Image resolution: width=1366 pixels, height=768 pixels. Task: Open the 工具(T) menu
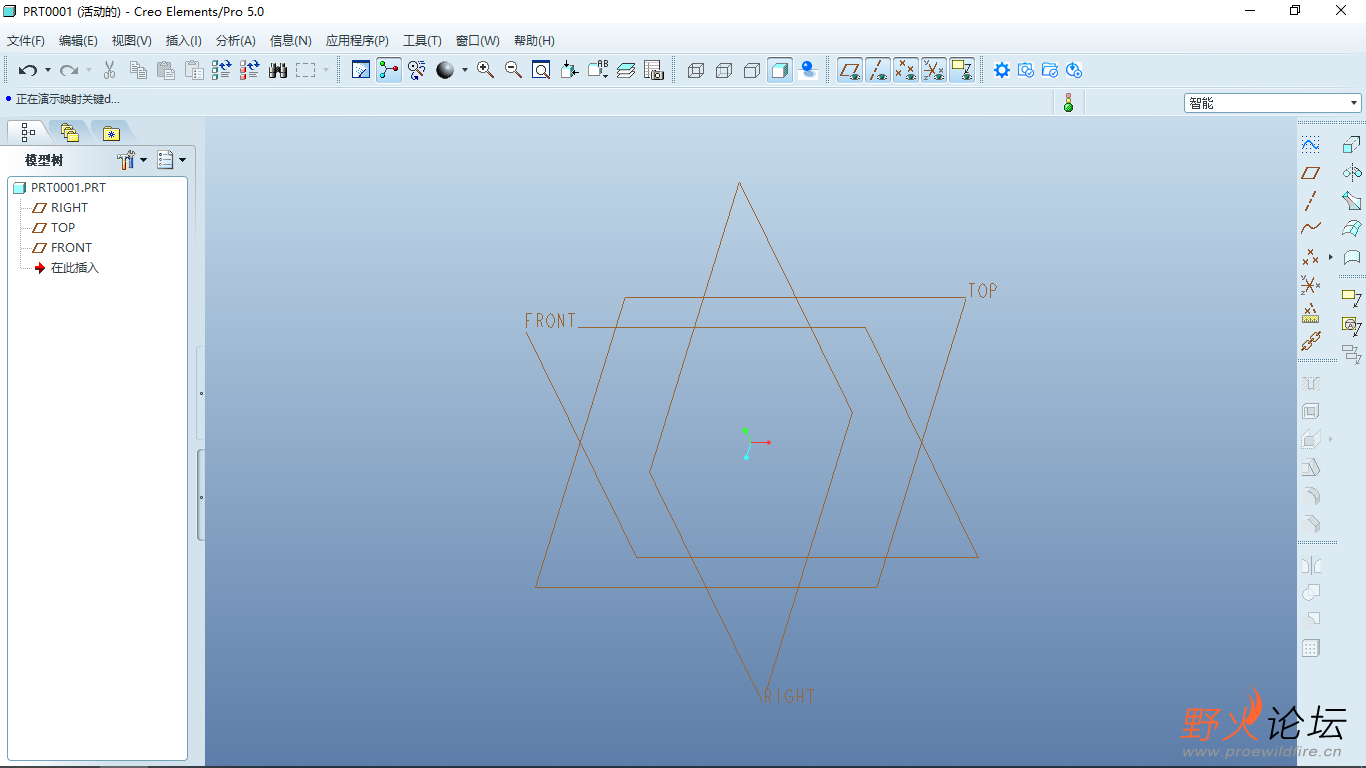pyautogui.click(x=422, y=41)
